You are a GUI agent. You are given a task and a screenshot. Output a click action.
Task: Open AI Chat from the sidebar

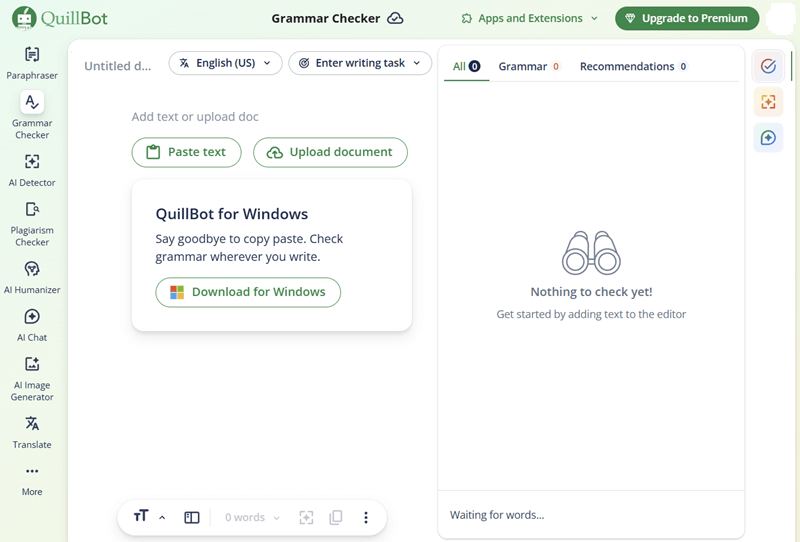(x=32, y=325)
